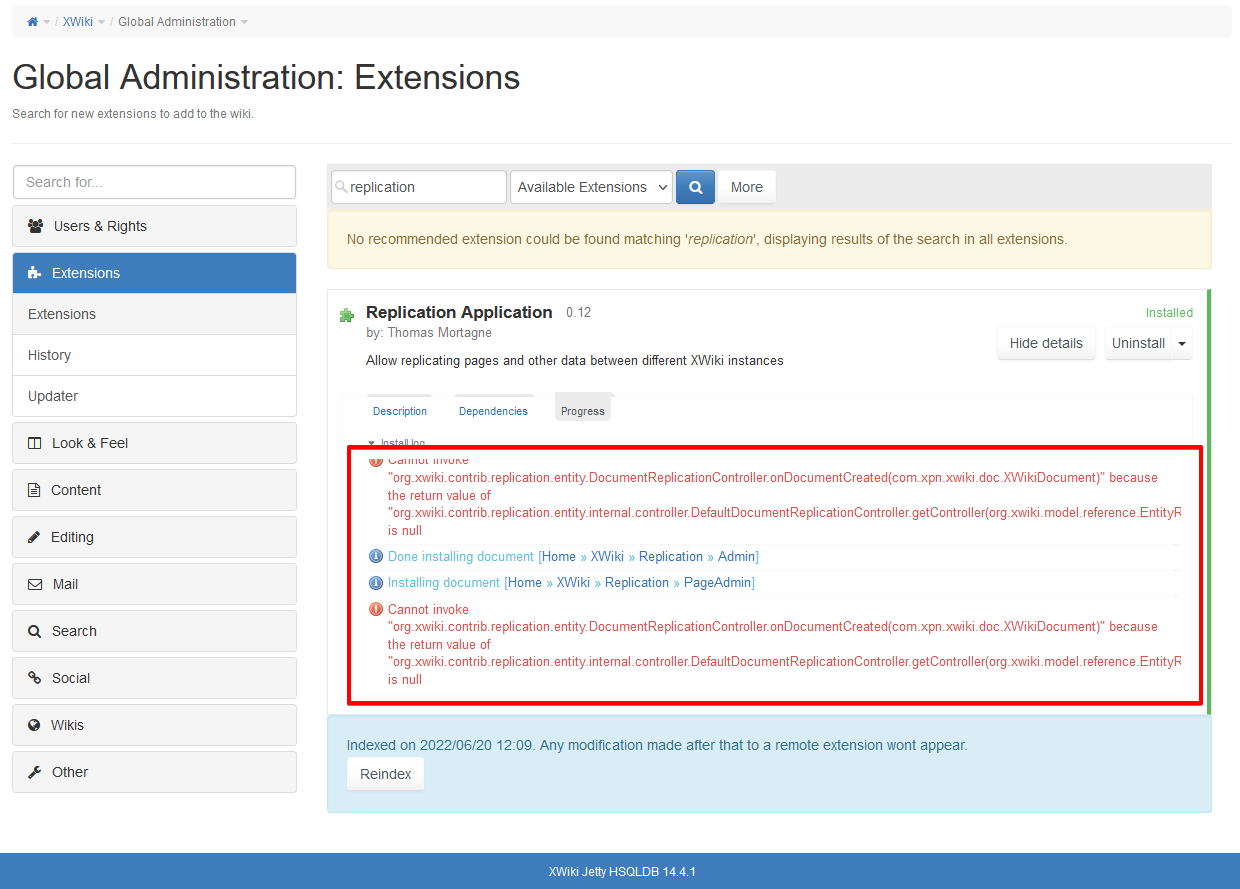1240x889 pixels.
Task: Switch to the Description tab
Action: coord(400,411)
